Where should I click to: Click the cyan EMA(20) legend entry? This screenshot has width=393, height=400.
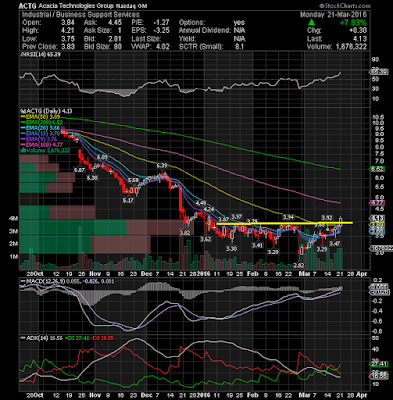point(40,128)
